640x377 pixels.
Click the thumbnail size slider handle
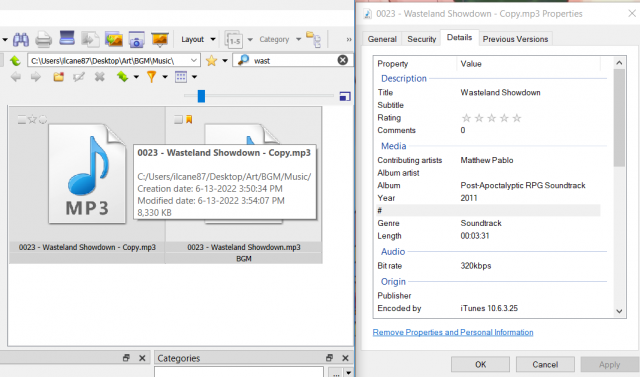(x=201, y=96)
